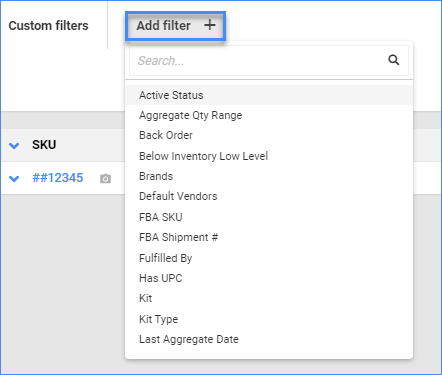Open the Add filter dropdown
Screen dimensions: 442x375
176,26
